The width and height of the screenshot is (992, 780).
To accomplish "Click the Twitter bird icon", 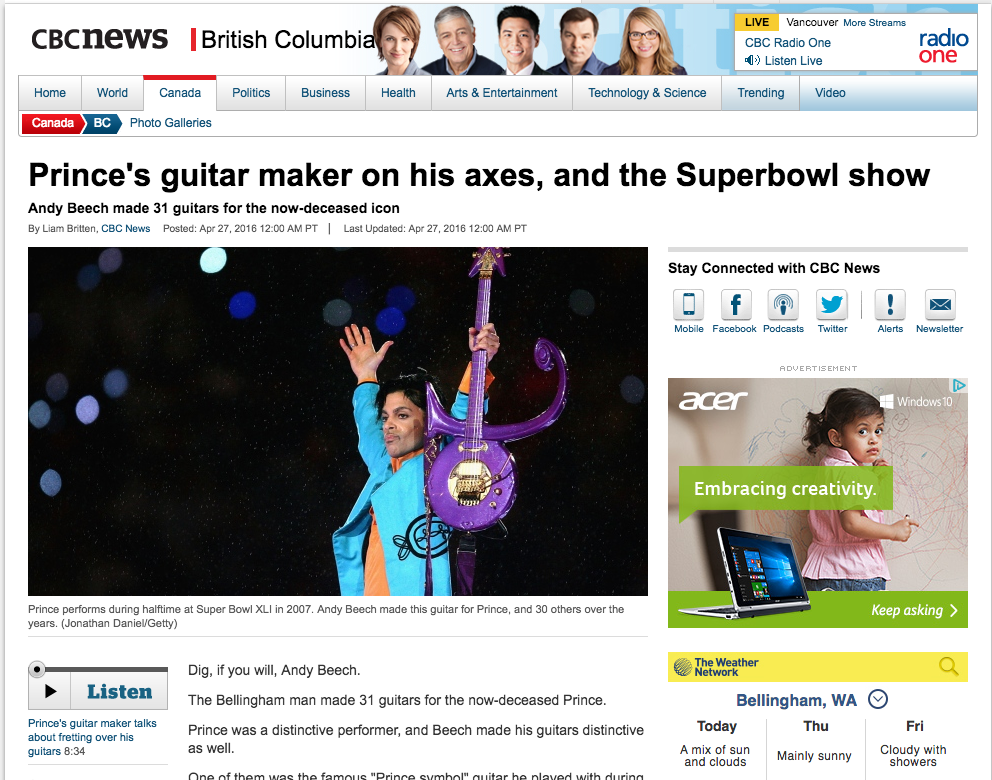I will [x=831, y=304].
